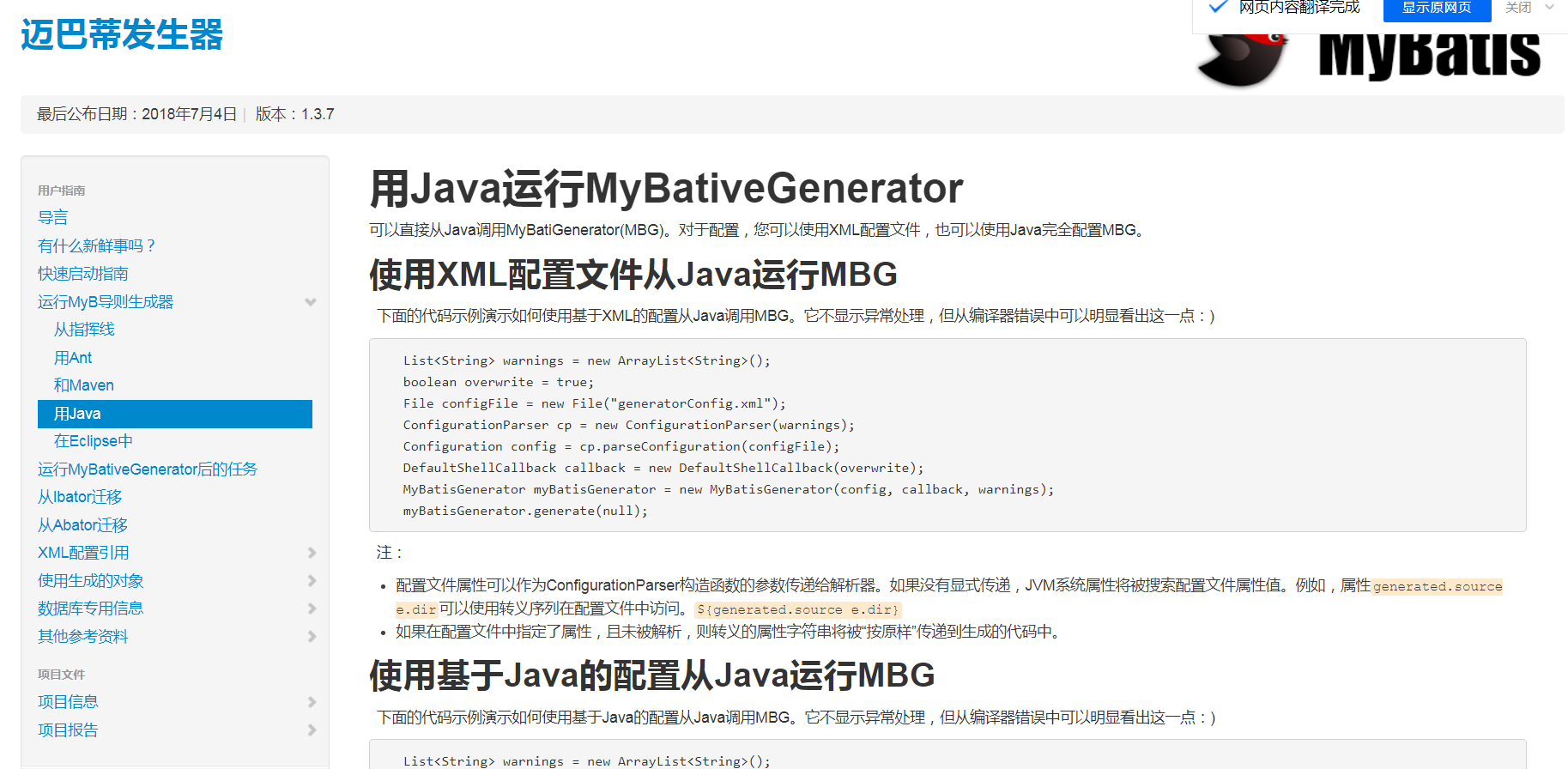Click the DefaultShellCallback callback code line
The width and height of the screenshot is (1568, 769).
pyautogui.click(x=663, y=468)
